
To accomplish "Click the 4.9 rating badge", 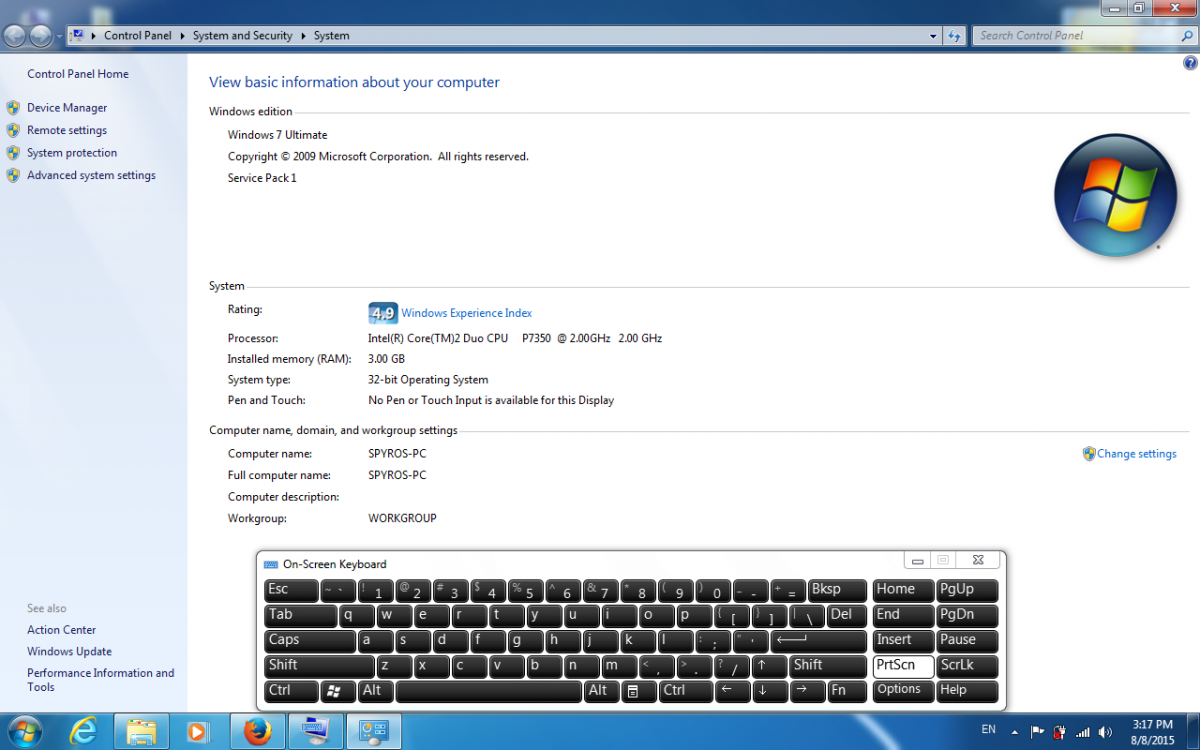I will (383, 313).
